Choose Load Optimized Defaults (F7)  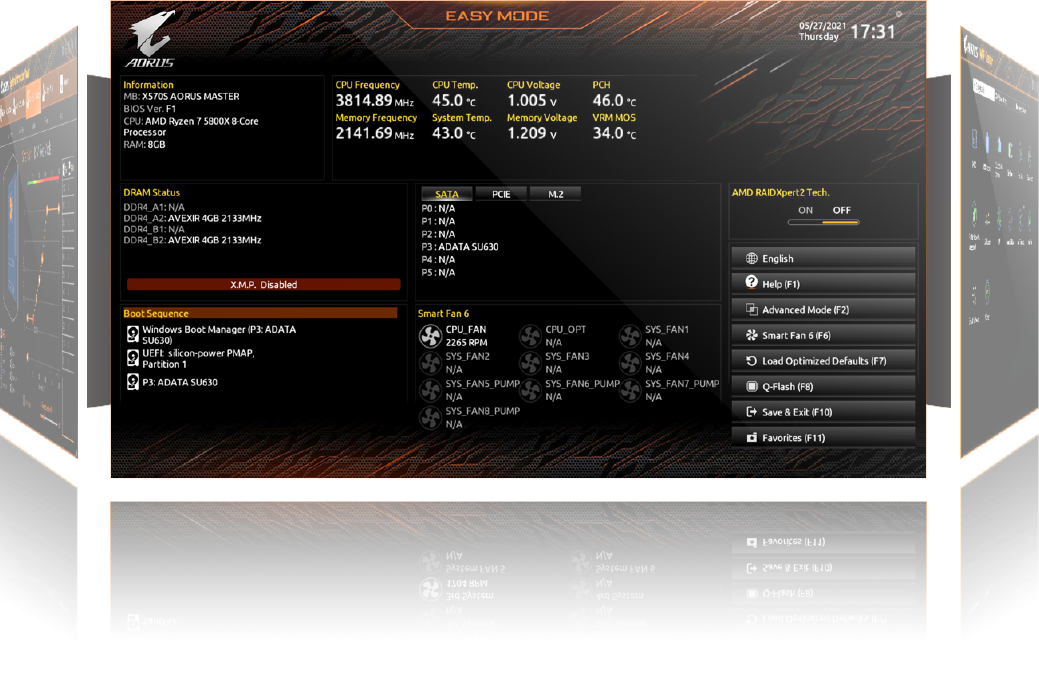pos(824,361)
